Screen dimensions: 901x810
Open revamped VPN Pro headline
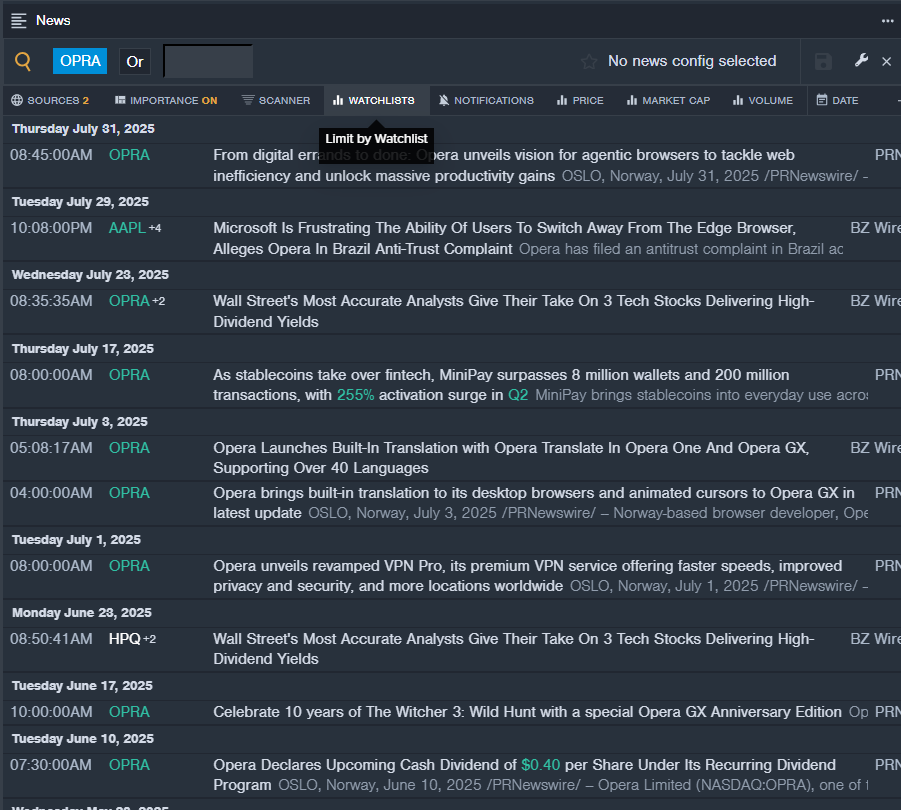tap(527, 576)
